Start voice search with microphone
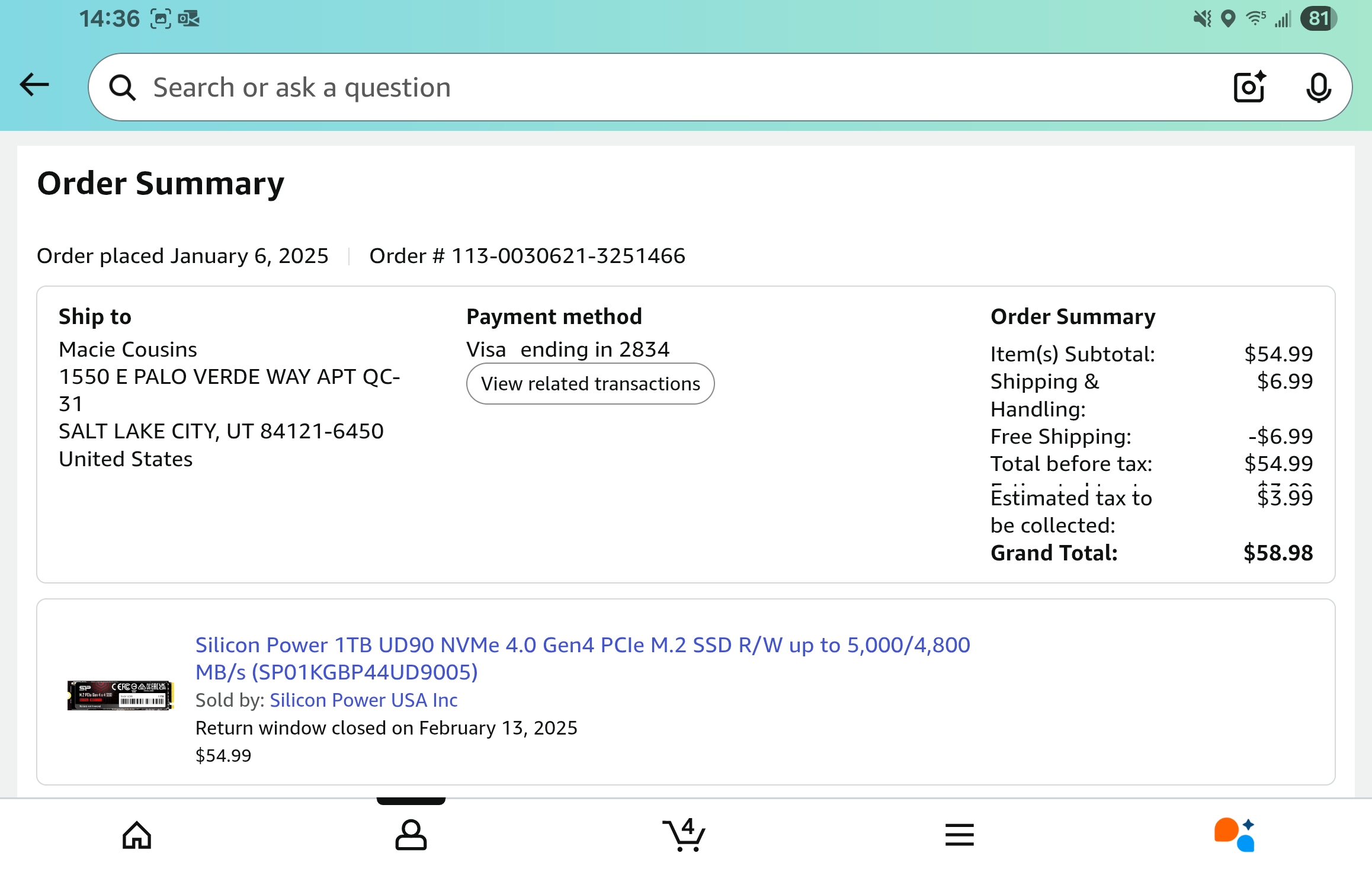 (1318, 88)
